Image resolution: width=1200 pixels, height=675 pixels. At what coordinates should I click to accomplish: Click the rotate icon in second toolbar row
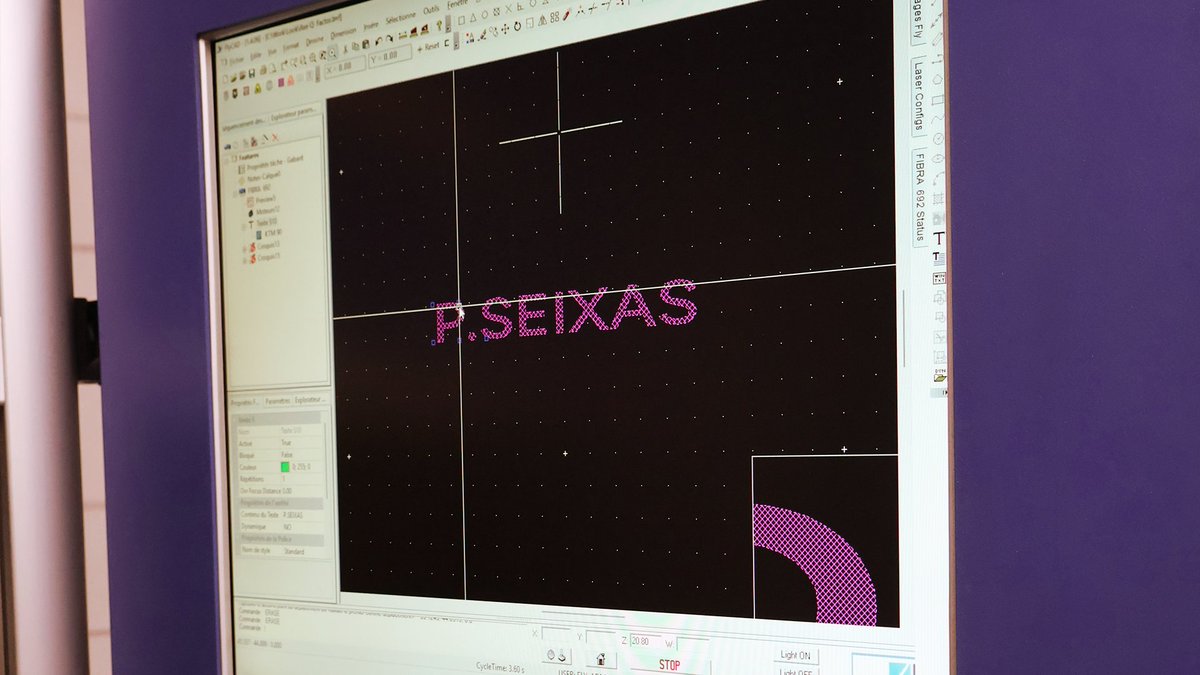[x=517, y=26]
